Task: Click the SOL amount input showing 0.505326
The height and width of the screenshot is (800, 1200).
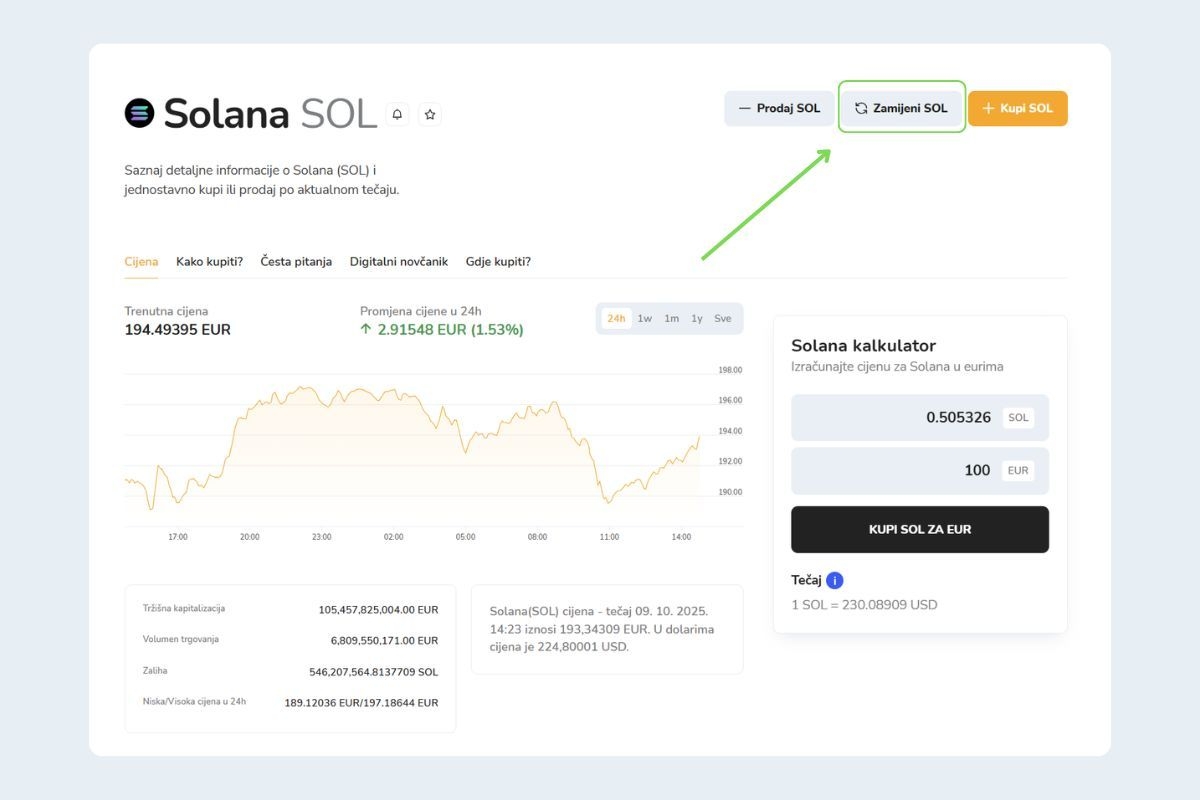Action: click(940, 417)
